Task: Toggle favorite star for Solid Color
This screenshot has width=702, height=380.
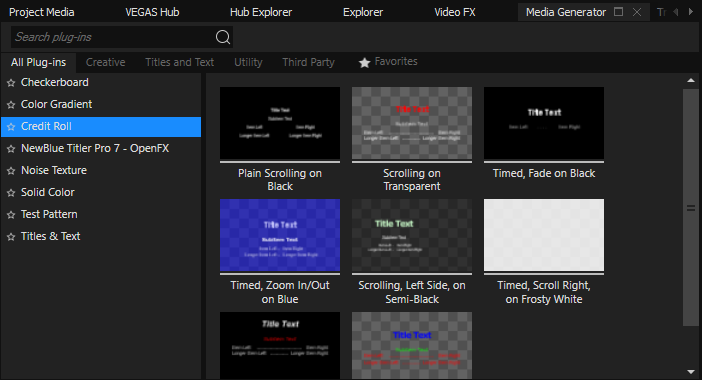Action: tap(11, 193)
